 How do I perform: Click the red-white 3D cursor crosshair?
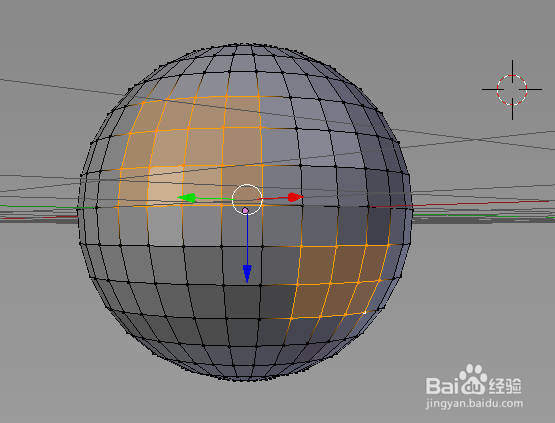click(512, 90)
